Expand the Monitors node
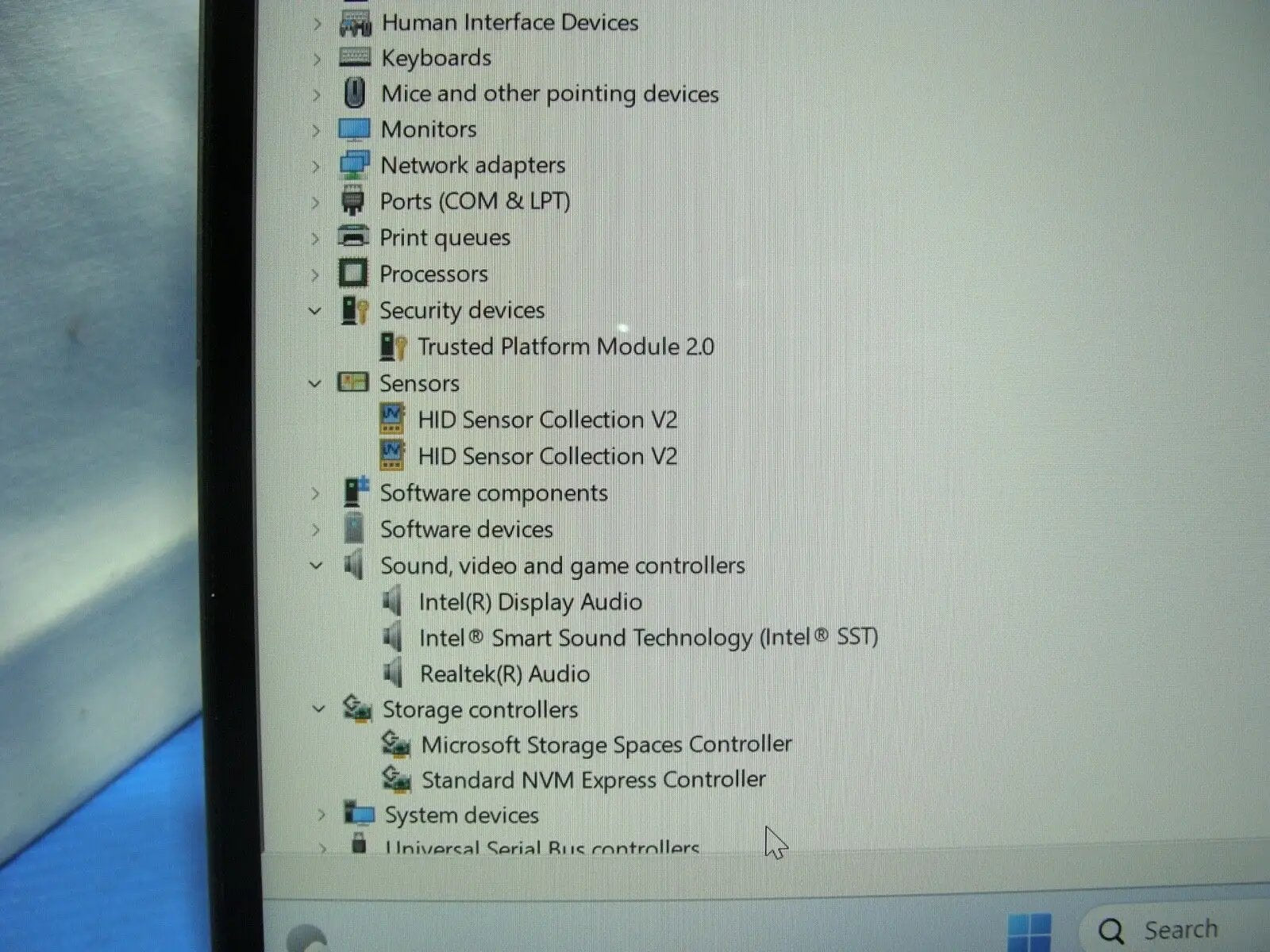Viewport: 1270px width, 952px height. pos(316,130)
